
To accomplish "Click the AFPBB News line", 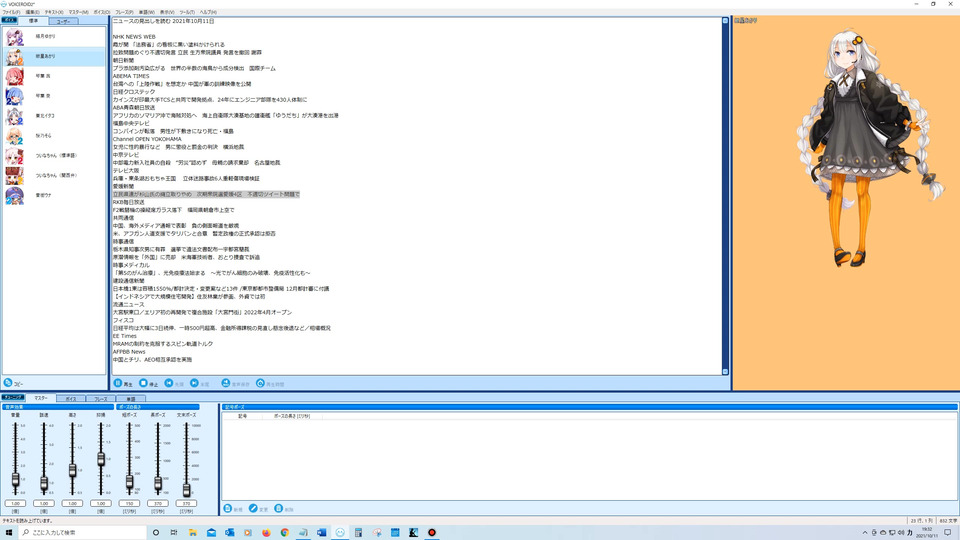I will tap(129, 352).
